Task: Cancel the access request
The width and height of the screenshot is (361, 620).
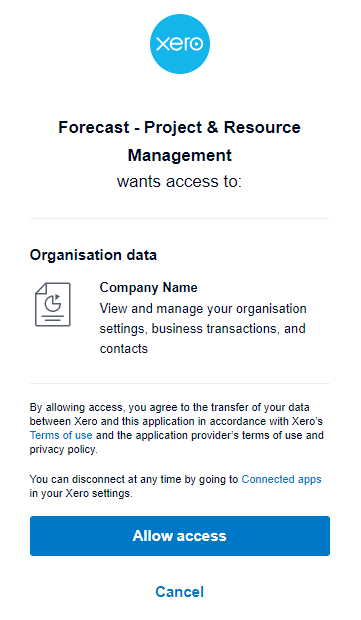Action: click(180, 592)
